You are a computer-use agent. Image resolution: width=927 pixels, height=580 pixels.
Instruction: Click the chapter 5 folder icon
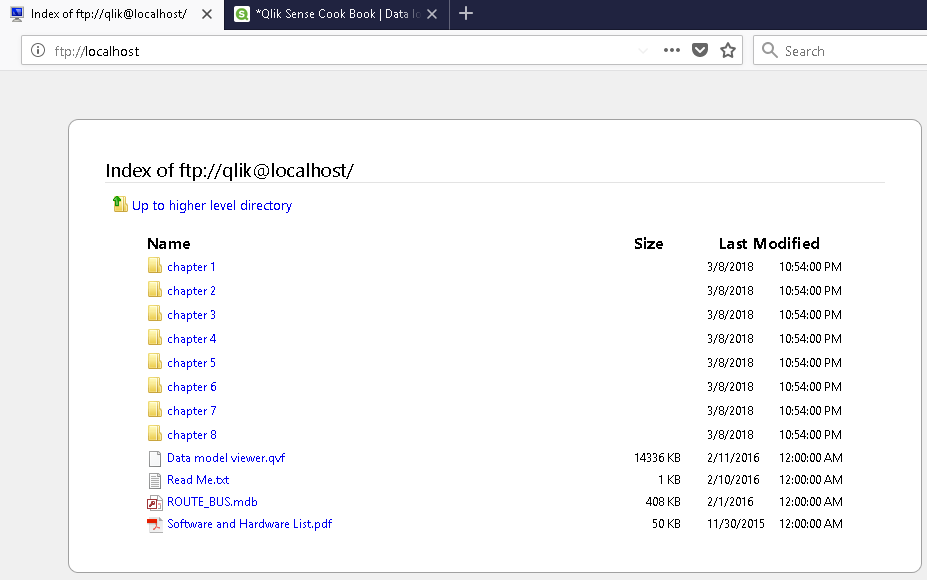point(154,362)
